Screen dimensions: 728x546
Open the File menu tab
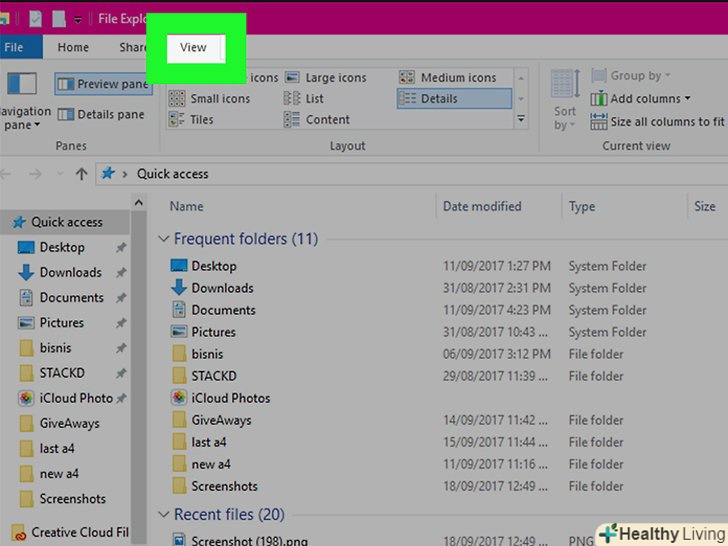19,47
